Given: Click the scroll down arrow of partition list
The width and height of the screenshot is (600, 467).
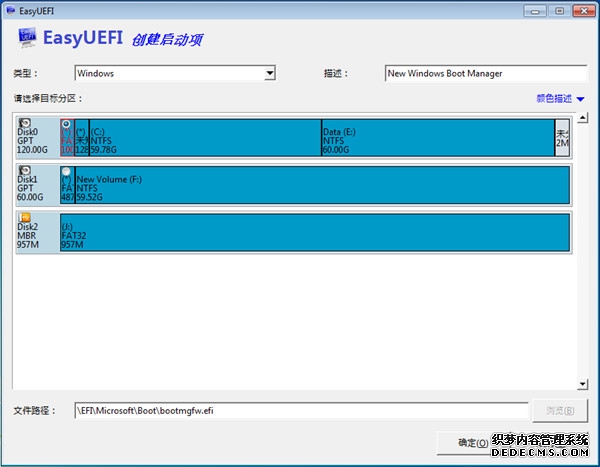Looking at the screenshot, I should pyautogui.click(x=582, y=384).
